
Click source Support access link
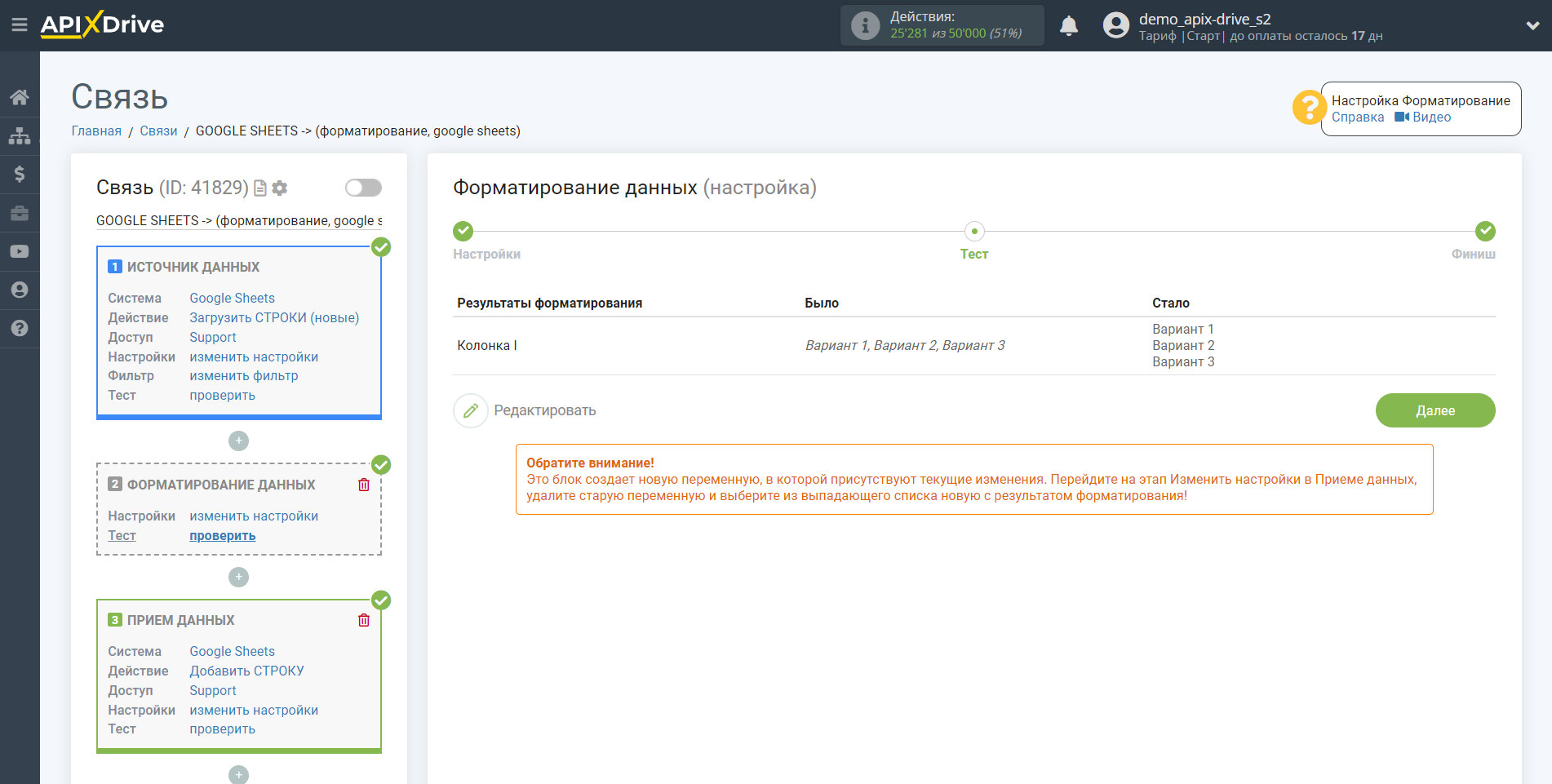213,337
